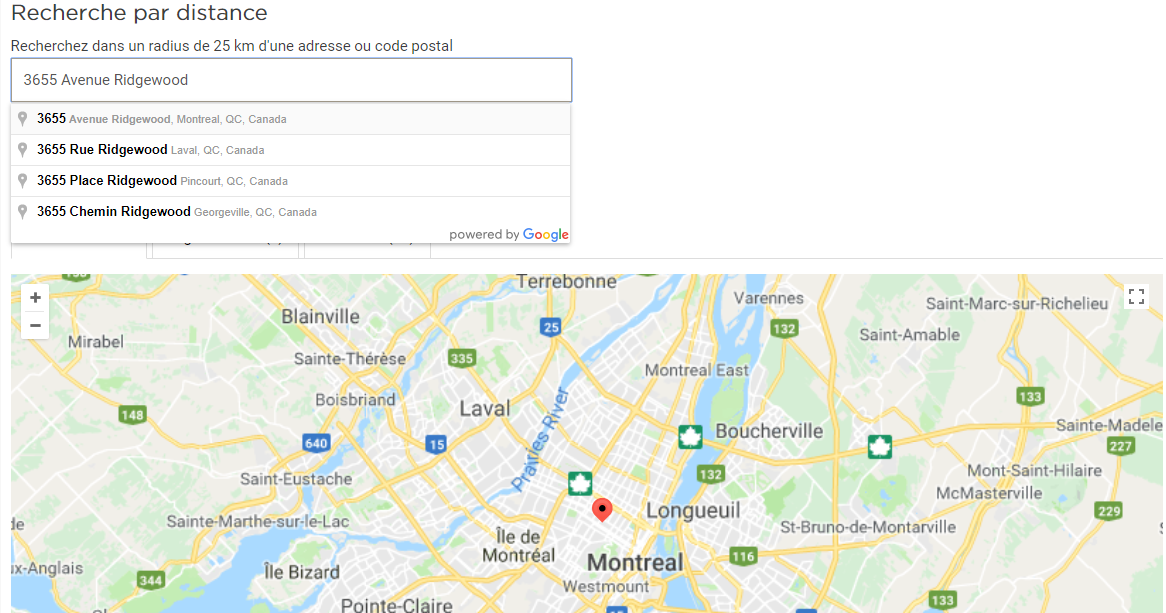Click green maple leaf marker beside Prairies River
1166x613 pixels.
(x=578, y=484)
